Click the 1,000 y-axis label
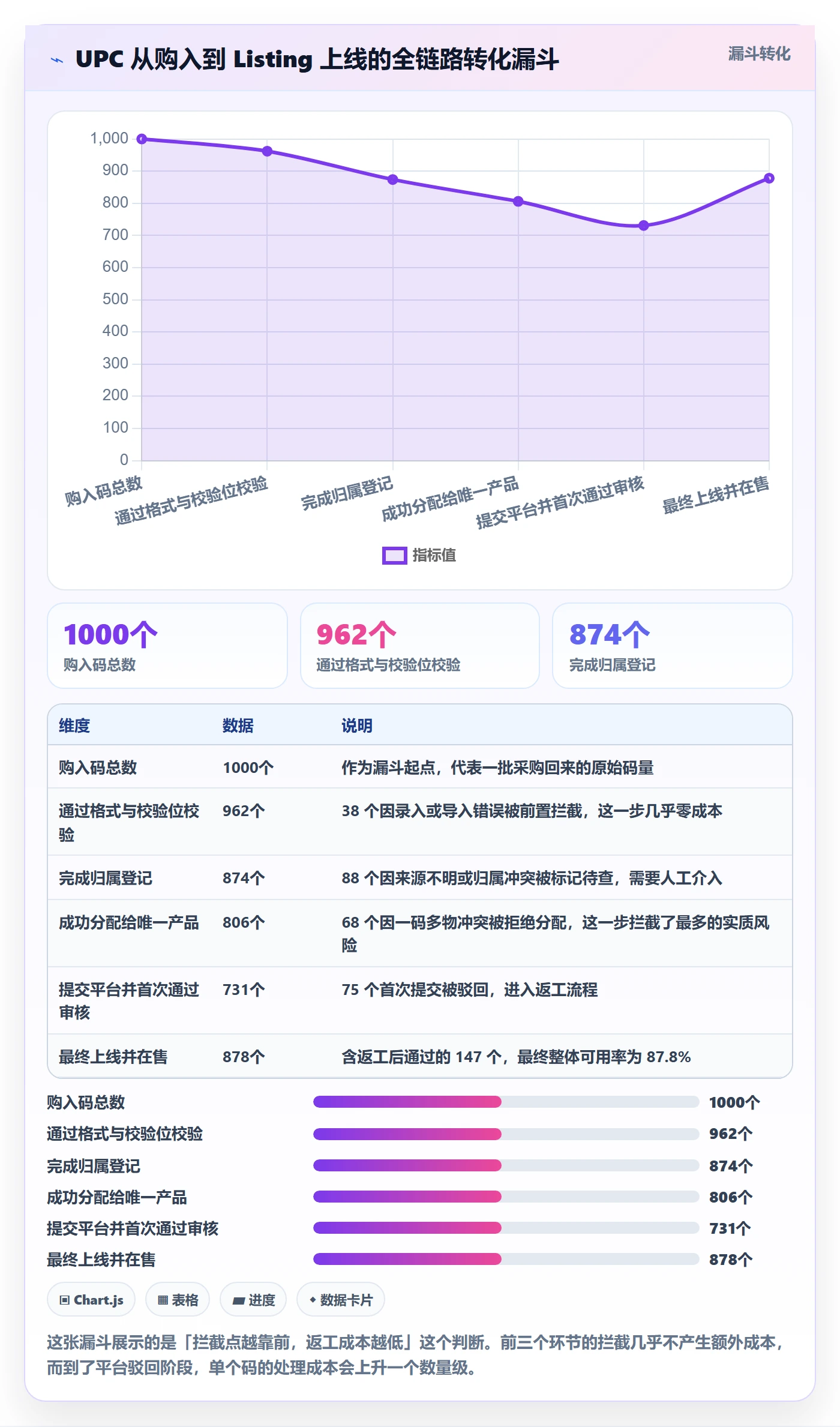Screen dimensions: 840x1427 point(109,139)
